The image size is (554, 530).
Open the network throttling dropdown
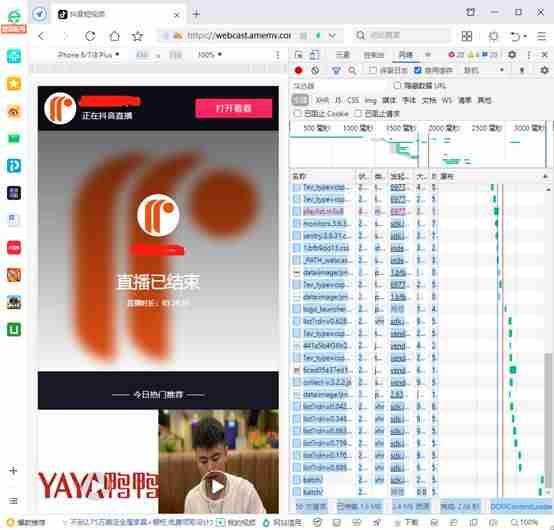coord(483,70)
